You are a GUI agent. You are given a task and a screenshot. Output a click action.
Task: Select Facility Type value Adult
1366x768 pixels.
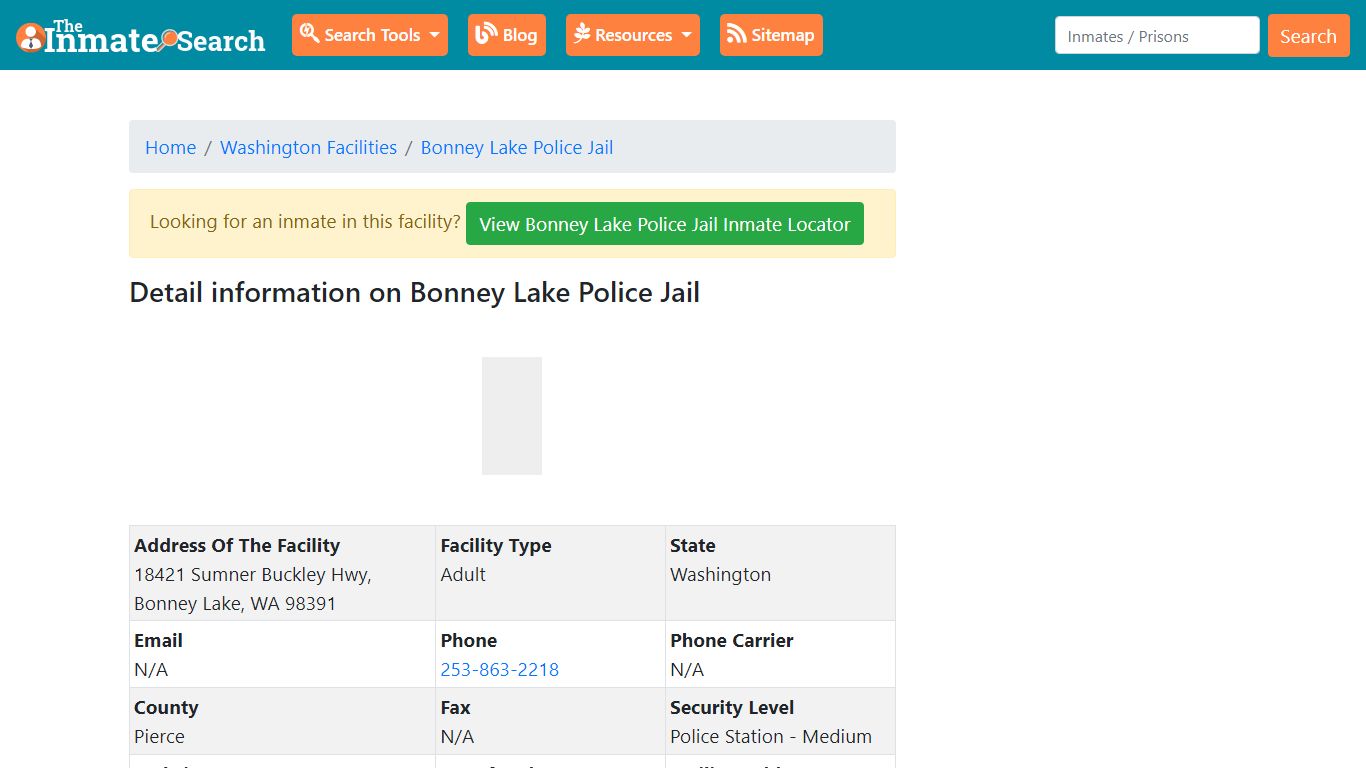[x=463, y=574]
